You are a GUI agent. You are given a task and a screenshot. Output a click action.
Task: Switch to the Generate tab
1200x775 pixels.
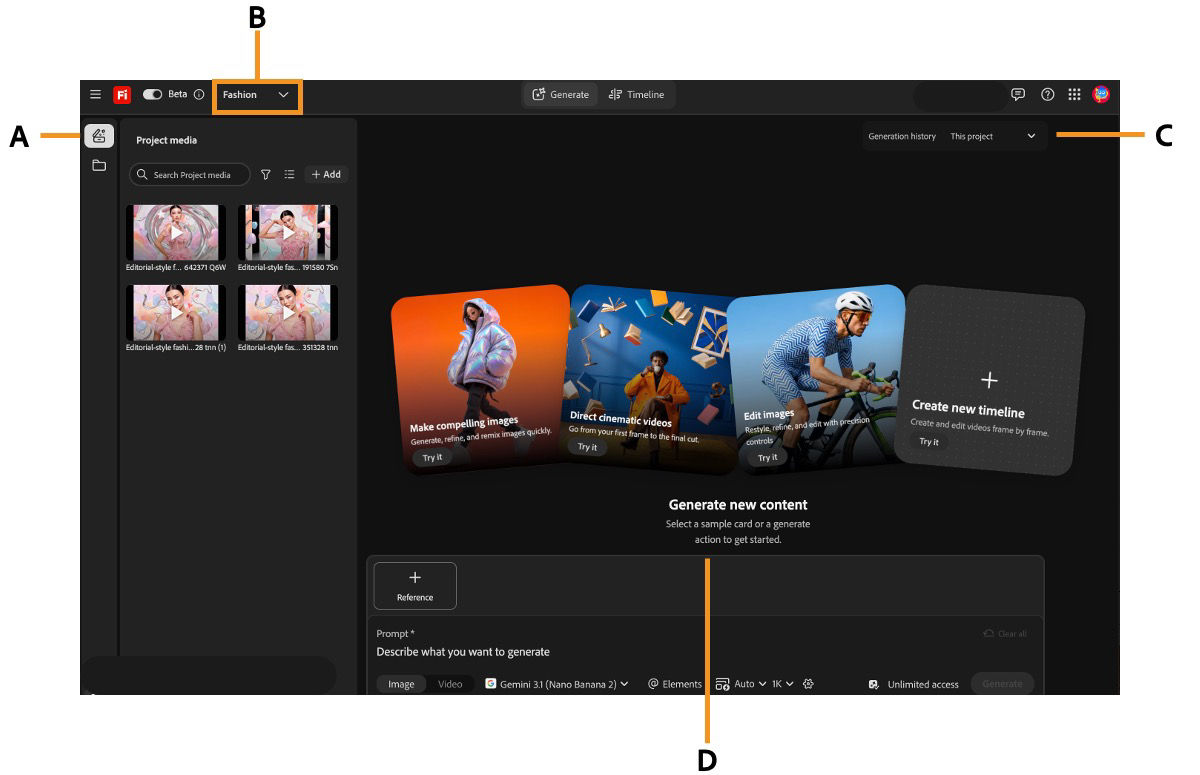pyautogui.click(x=561, y=95)
